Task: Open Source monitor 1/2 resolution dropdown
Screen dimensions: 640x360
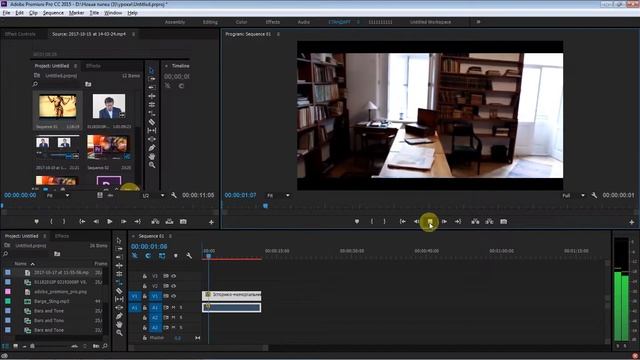Action: point(153,196)
